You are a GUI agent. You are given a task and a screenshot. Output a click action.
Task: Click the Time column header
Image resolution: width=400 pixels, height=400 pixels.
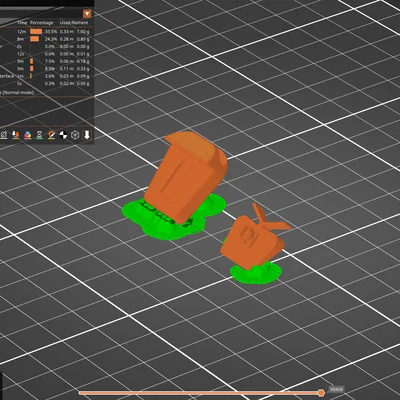(x=22, y=23)
